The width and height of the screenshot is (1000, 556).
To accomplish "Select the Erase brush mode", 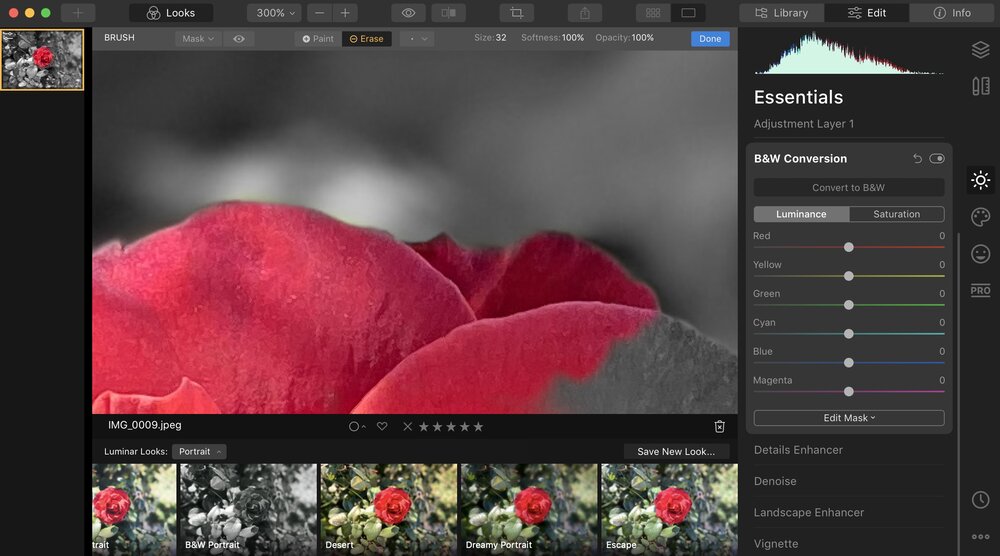I will 366,39.
